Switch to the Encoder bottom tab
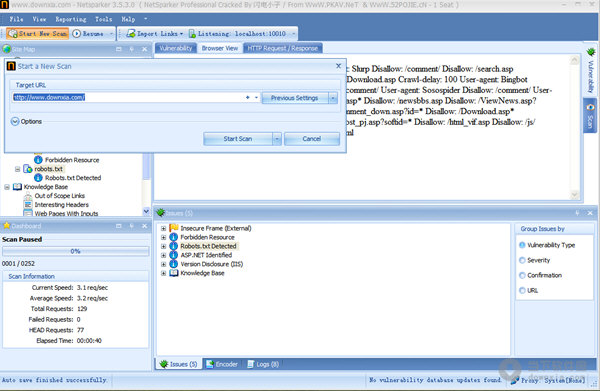 222,364
